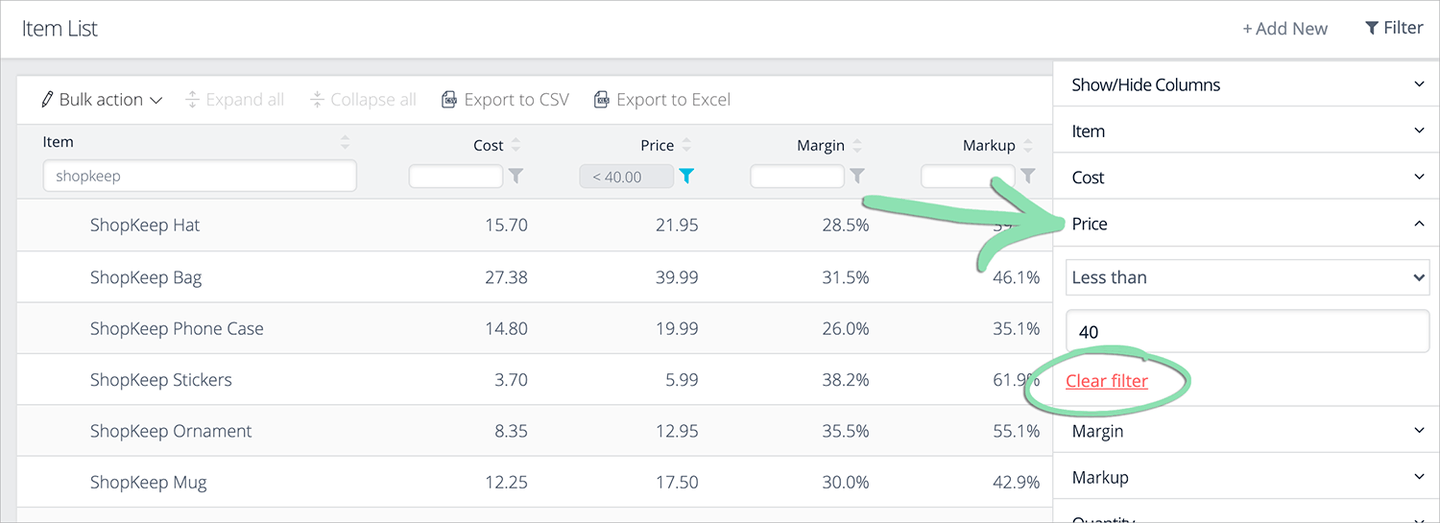Open the Filter panel funnel icon

pyautogui.click(x=1372, y=28)
